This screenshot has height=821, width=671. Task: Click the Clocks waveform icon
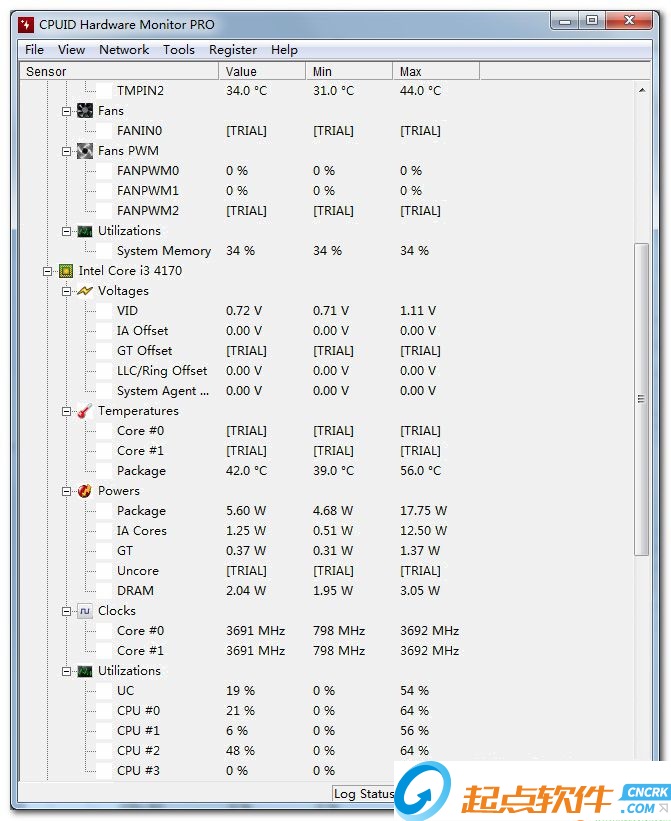pyautogui.click(x=85, y=611)
